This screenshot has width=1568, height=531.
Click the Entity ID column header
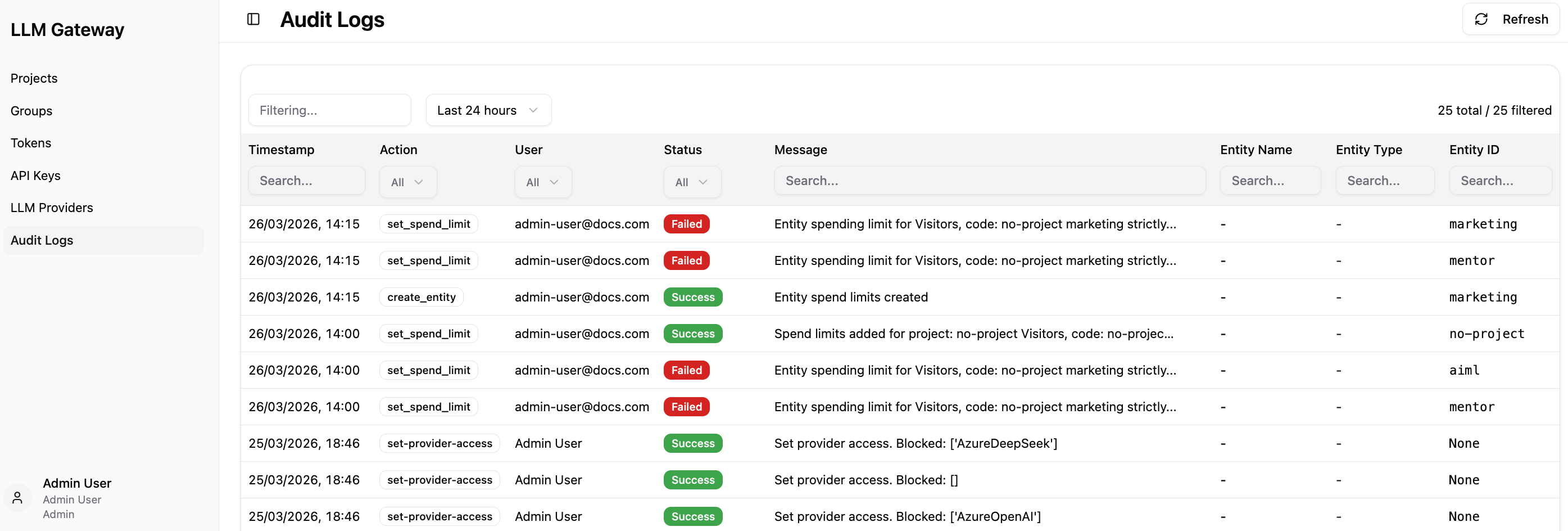(1474, 150)
